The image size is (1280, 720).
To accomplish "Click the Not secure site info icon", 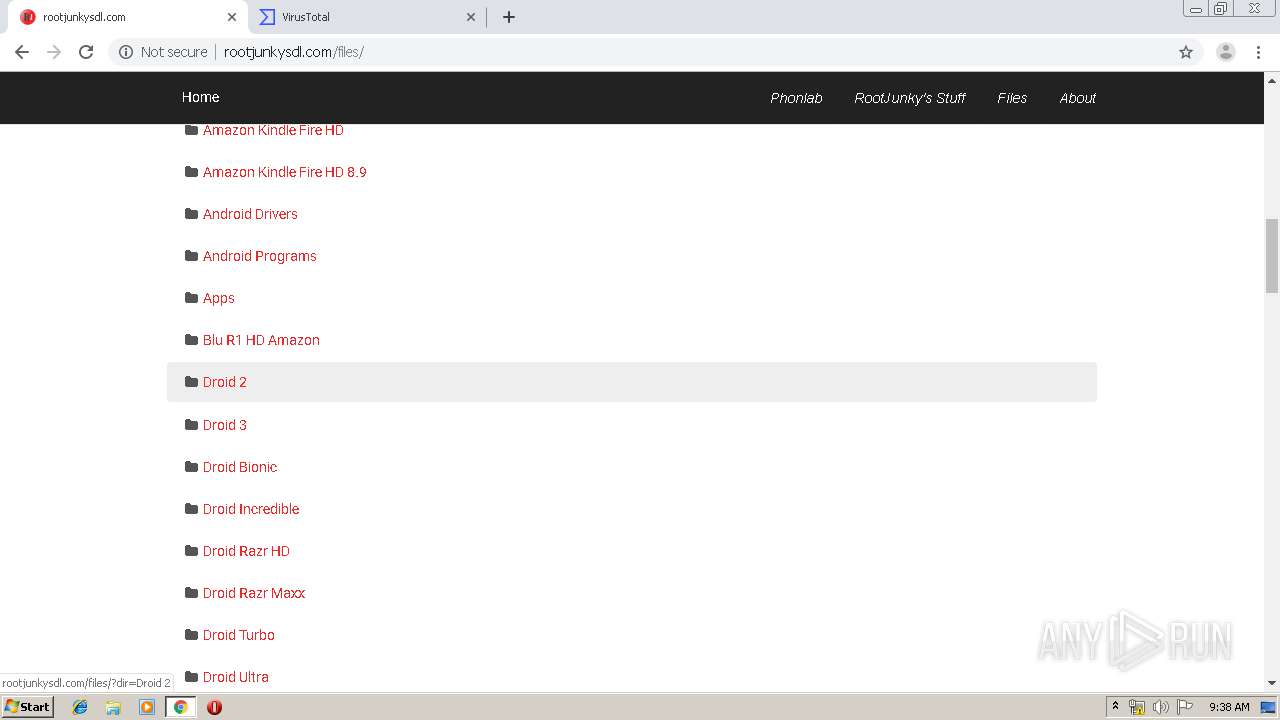I will click(126, 52).
